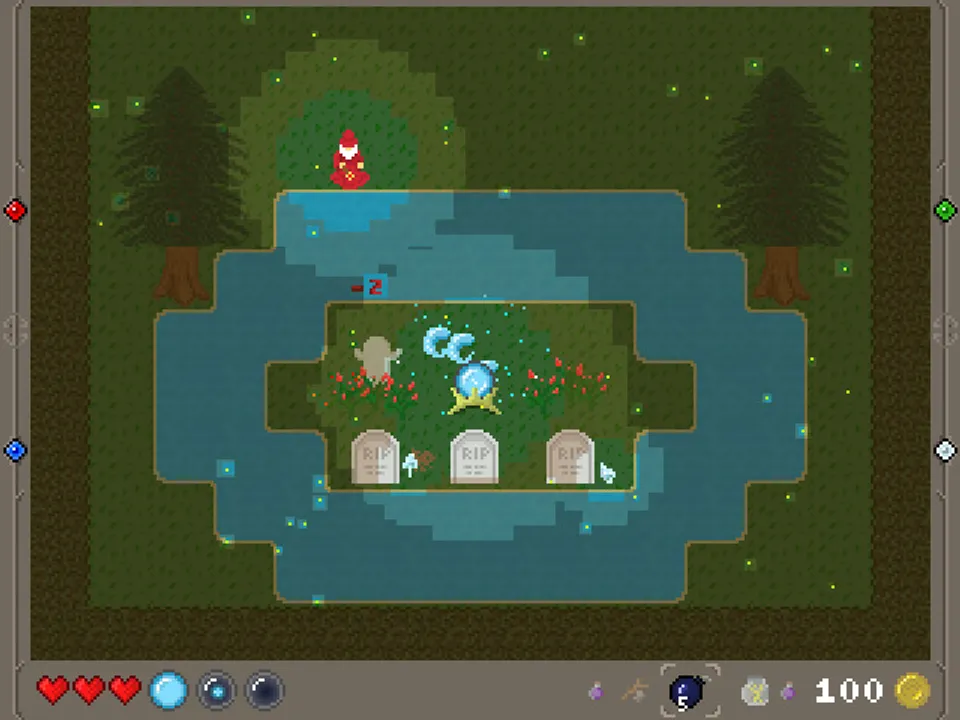Viewport: 960px width, 720px height.
Task: Click the last empty mana orb
Action: pos(264,691)
